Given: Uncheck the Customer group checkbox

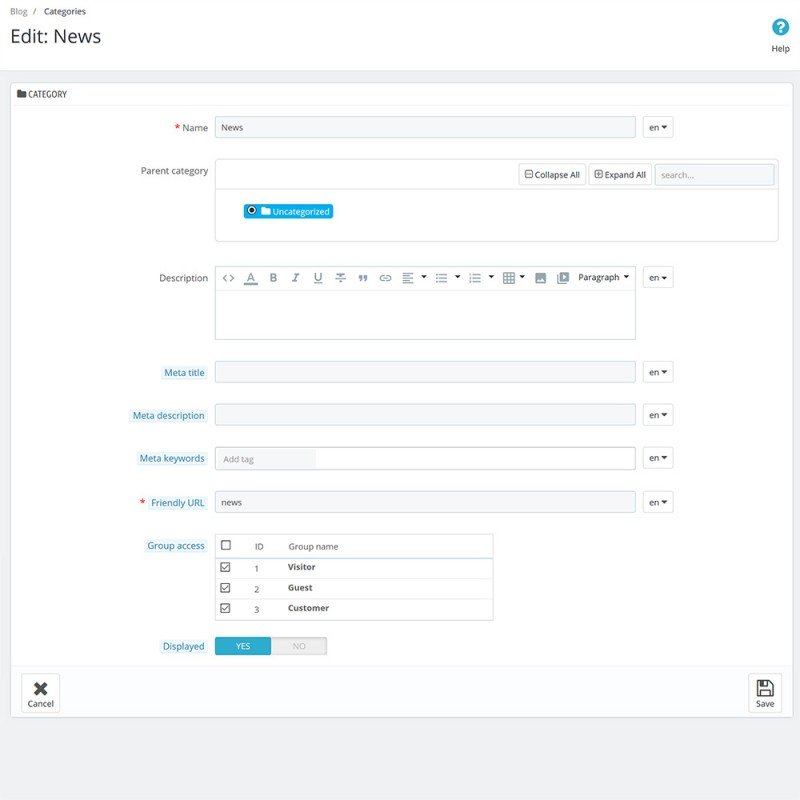Looking at the screenshot, I should (225, 608).
